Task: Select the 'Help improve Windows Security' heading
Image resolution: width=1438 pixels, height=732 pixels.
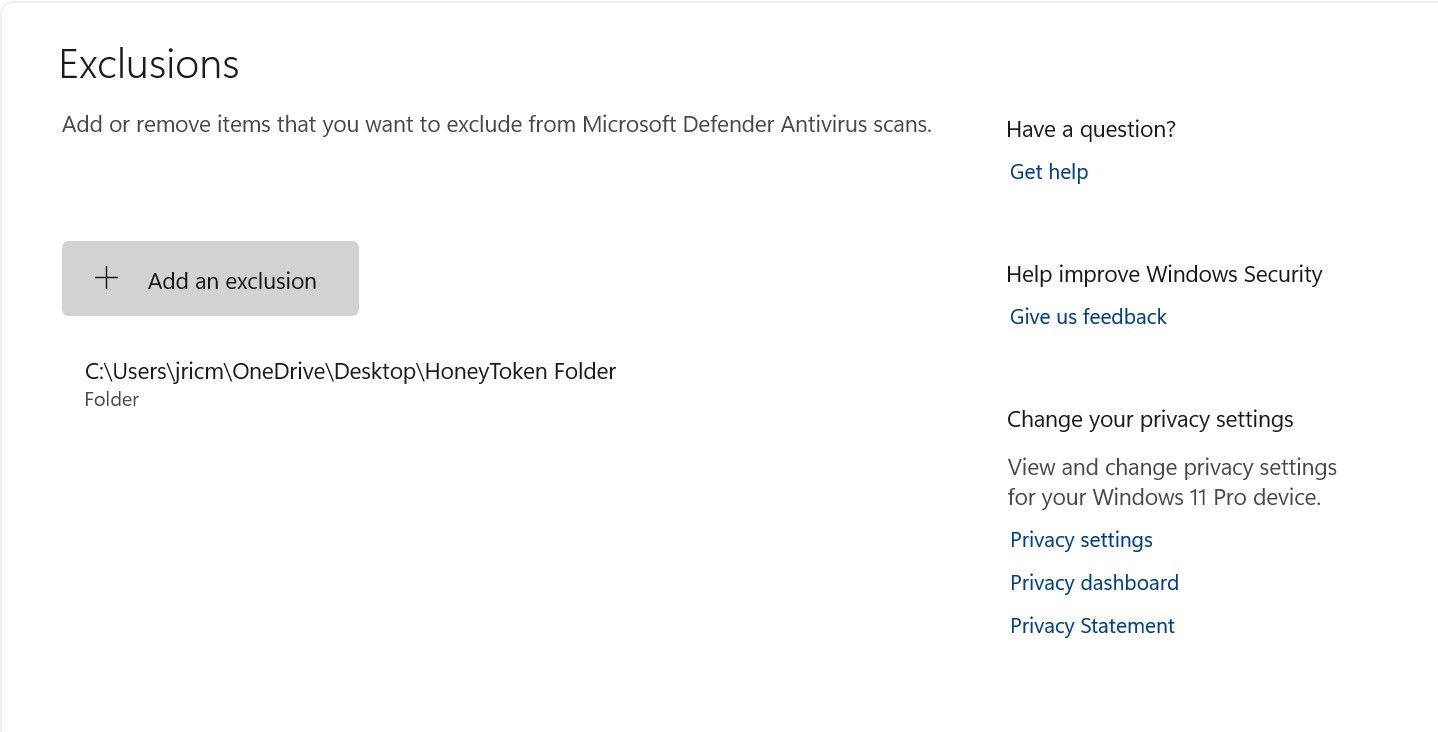Action: [x=1164, y=274]
